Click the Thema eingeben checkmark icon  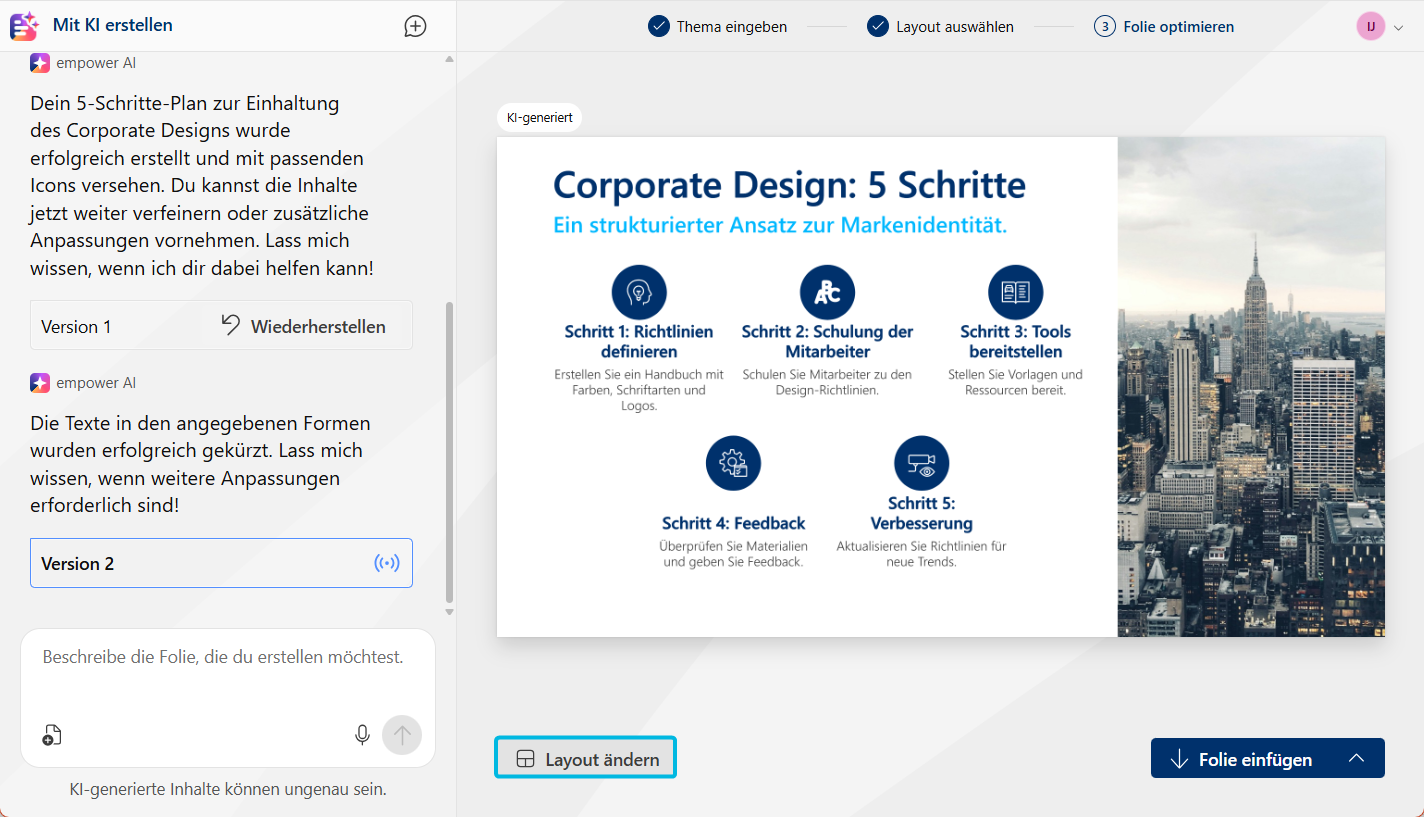pyautogui.click(x=658, y=26)
